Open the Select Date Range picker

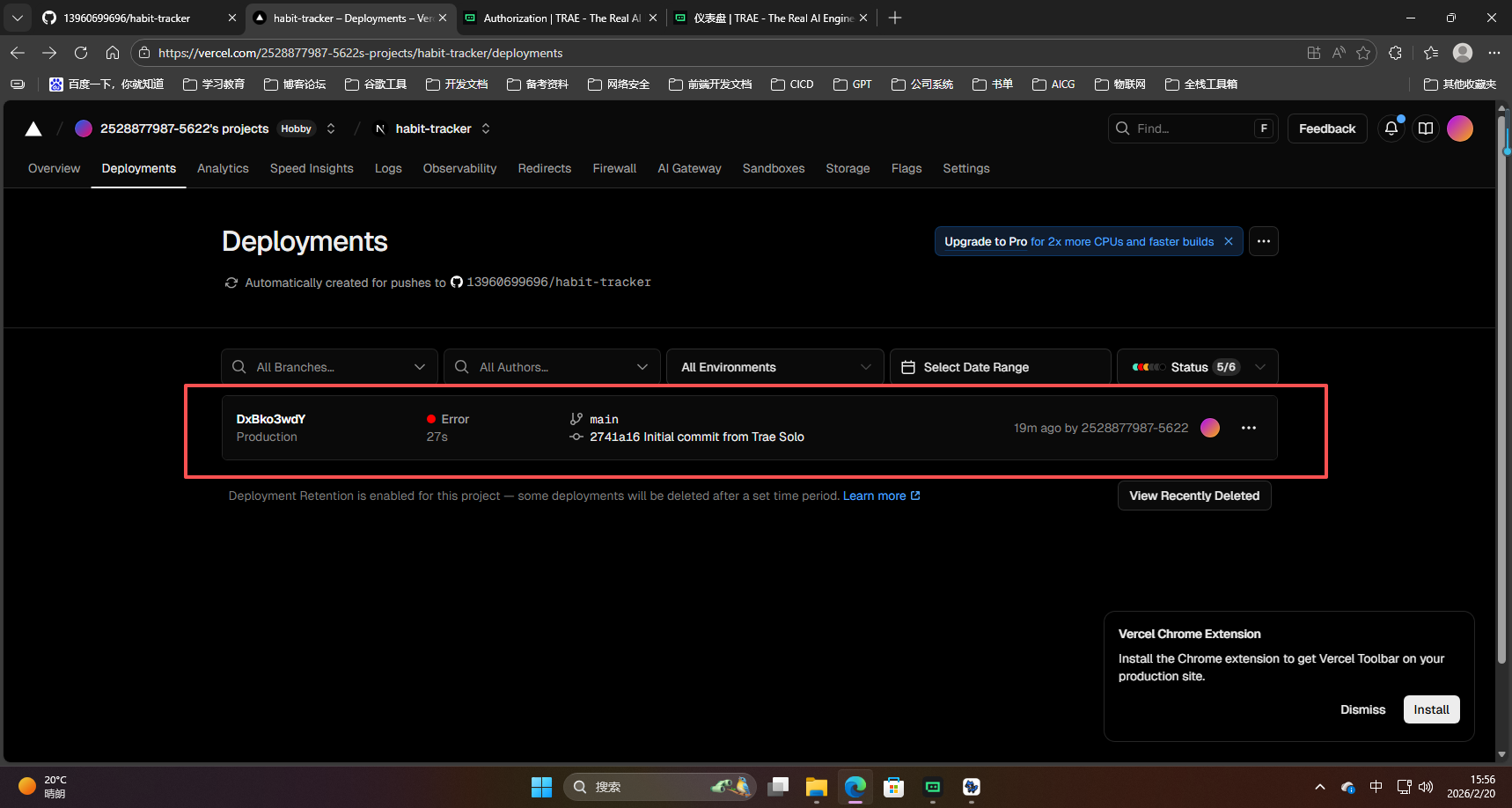(x=1001, y=367)
